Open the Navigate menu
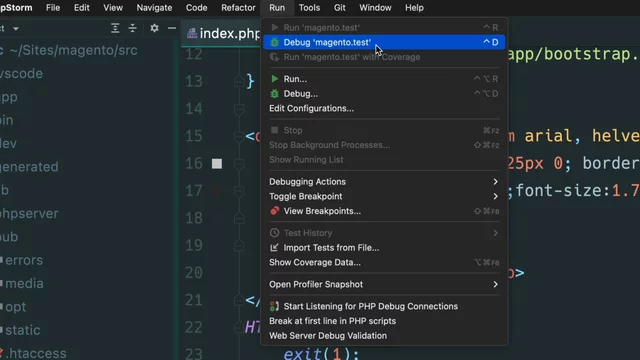This screenshot has height=360, width=640. (x=154, y=8)
